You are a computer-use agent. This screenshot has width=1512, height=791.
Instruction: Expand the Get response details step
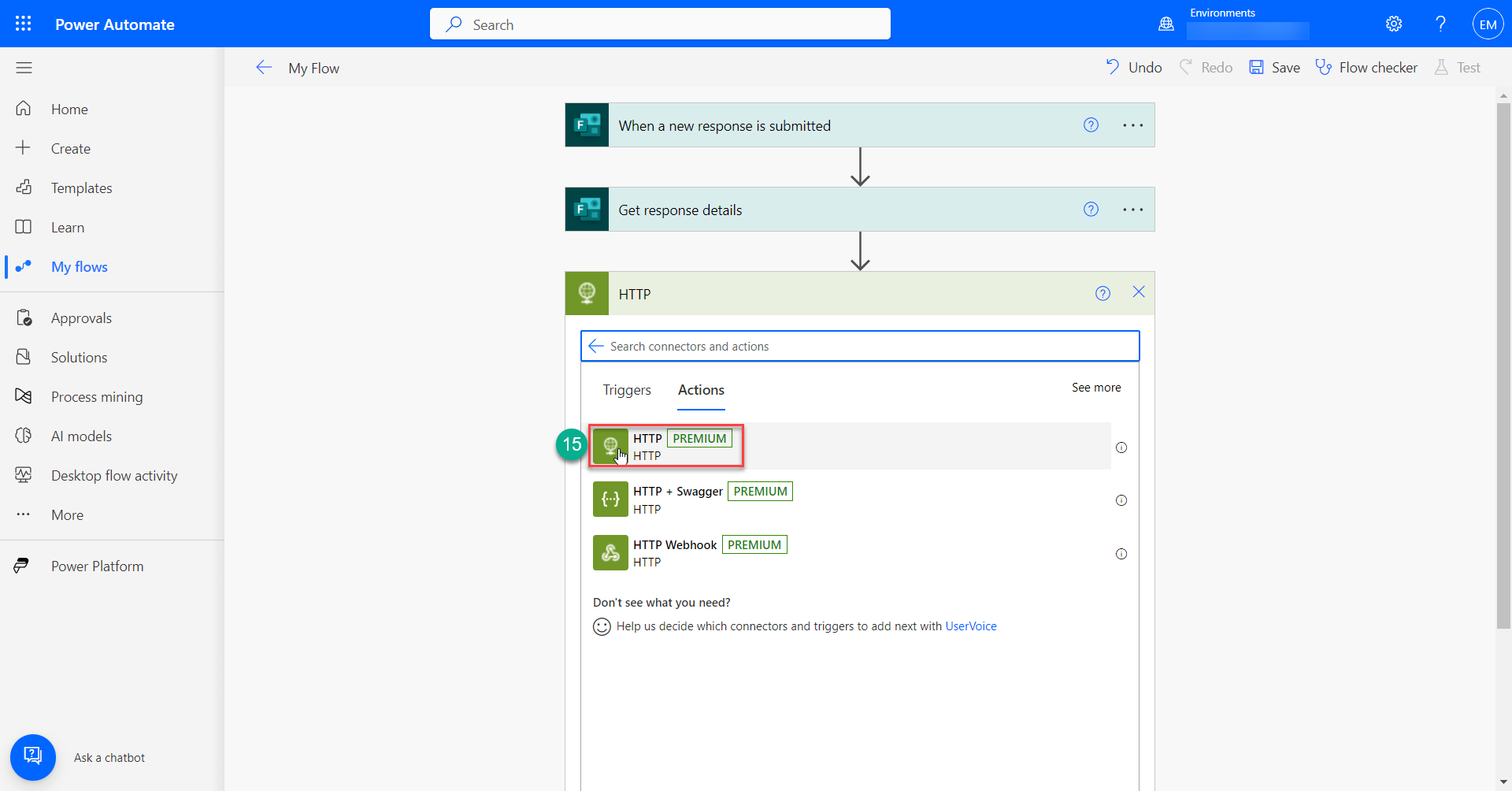(860, 210)
